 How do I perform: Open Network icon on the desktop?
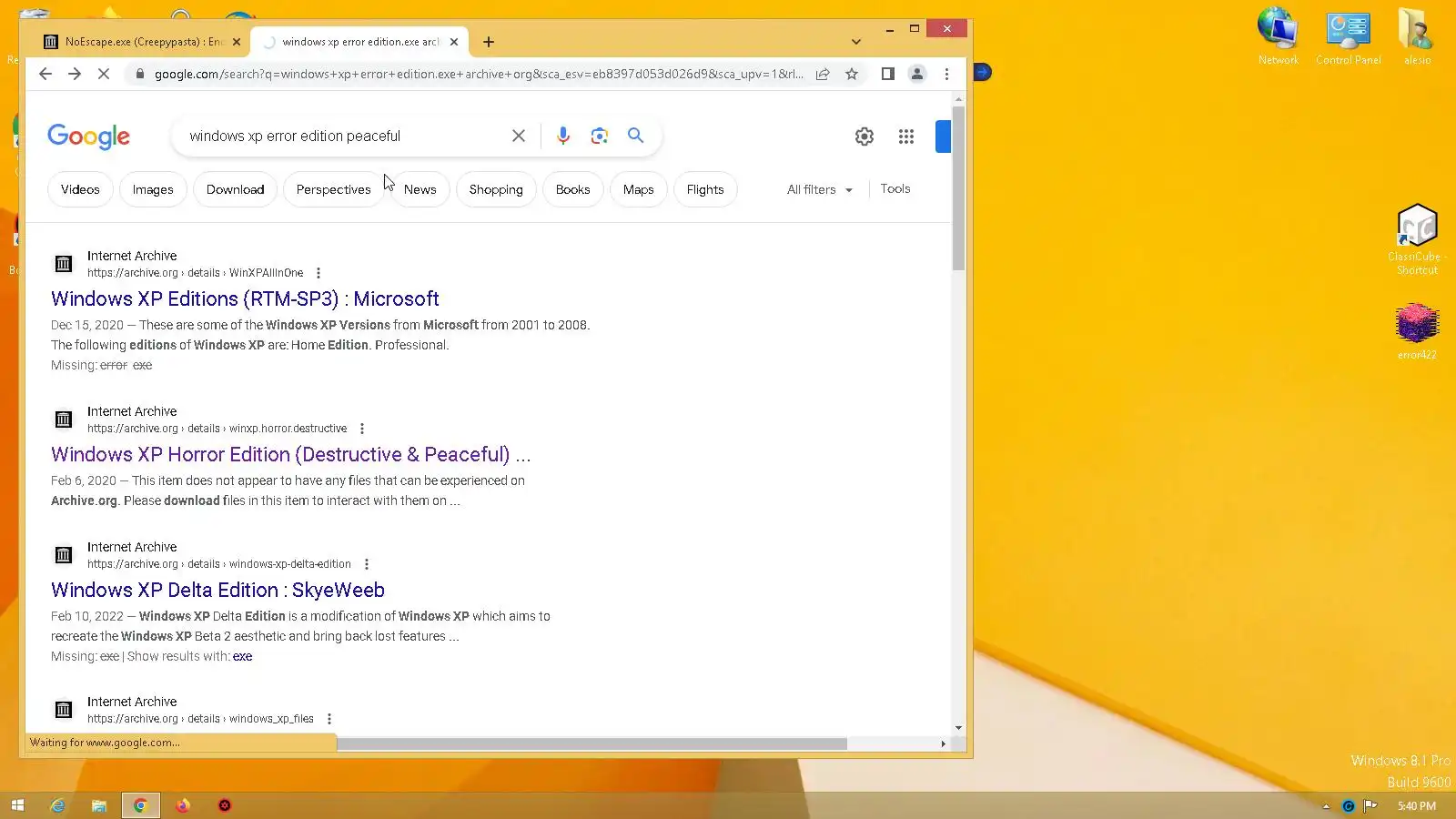click(x=1279, y=36)
